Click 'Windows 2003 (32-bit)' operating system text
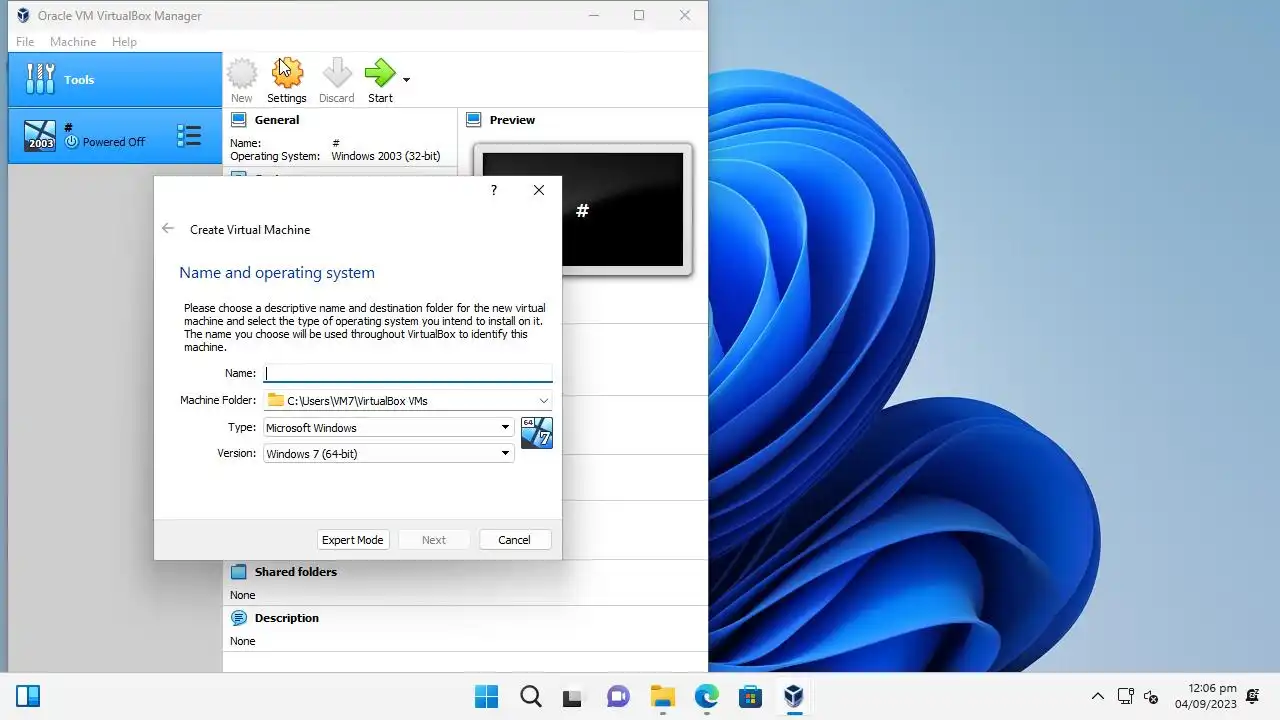Viewport: 1280px width, 720px height. point(386,157)
